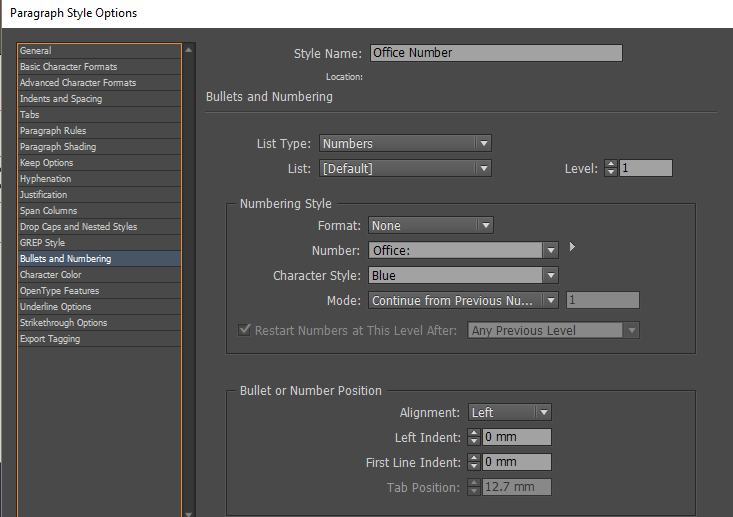733x517 pixels.
Task: Increase Tab Position with up arrow
Action: pos(474,483)
